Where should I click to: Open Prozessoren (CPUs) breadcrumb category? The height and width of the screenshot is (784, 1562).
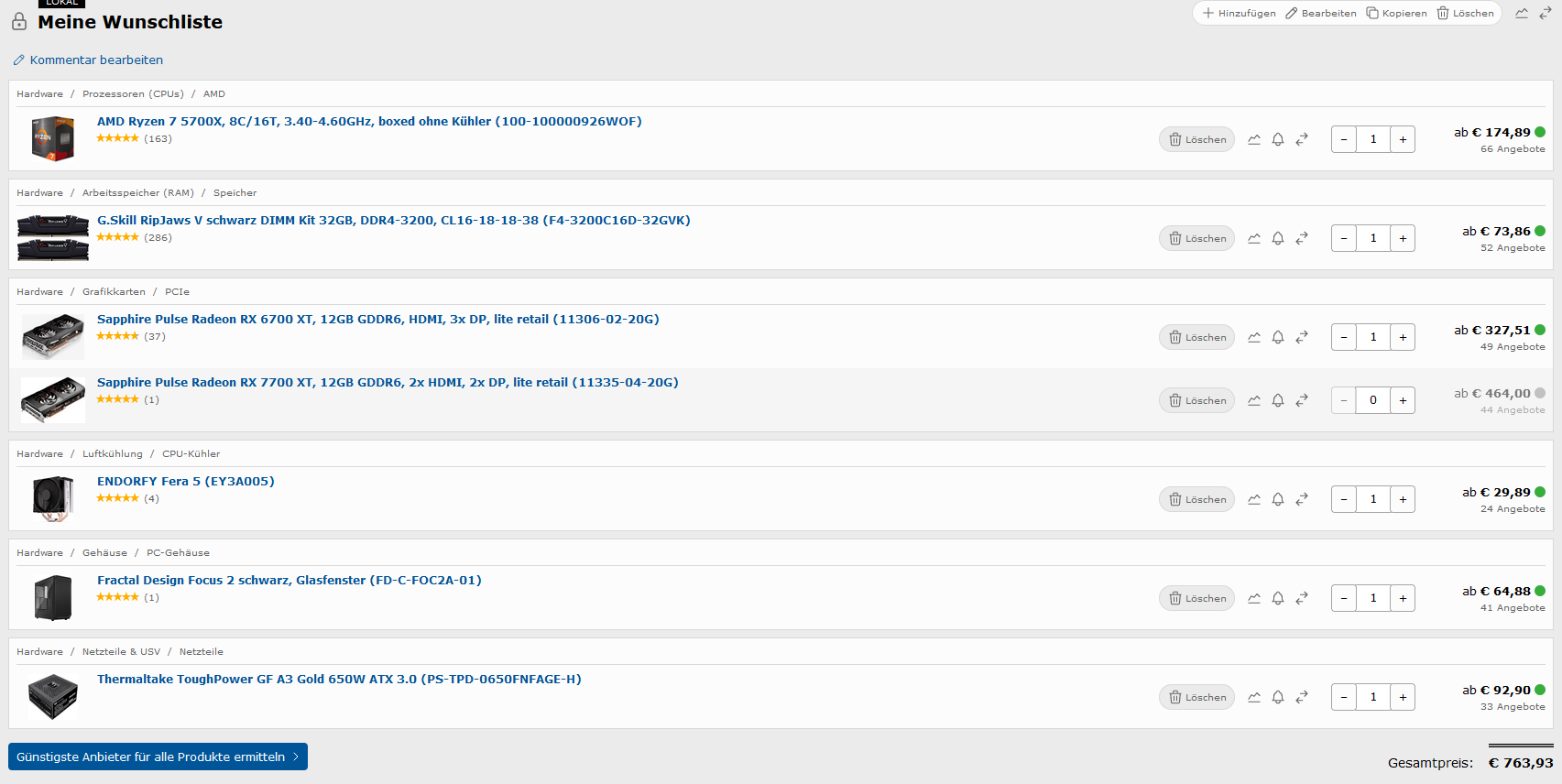(133, 93)
